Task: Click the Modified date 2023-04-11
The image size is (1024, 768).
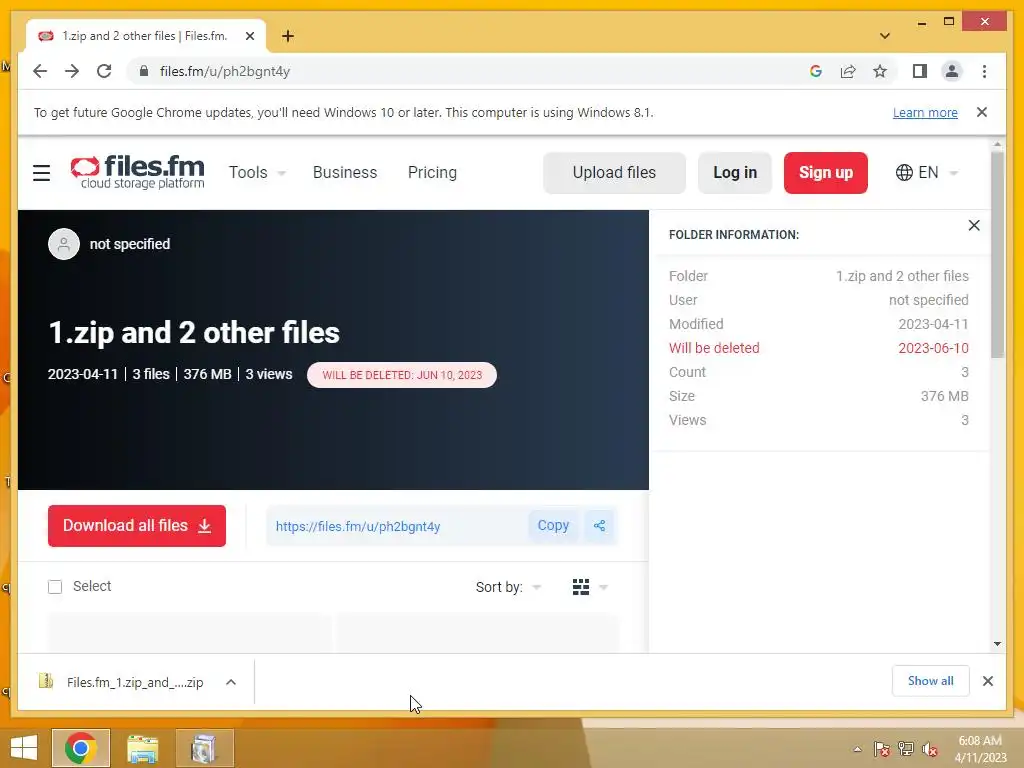Action: pos(933,325)
